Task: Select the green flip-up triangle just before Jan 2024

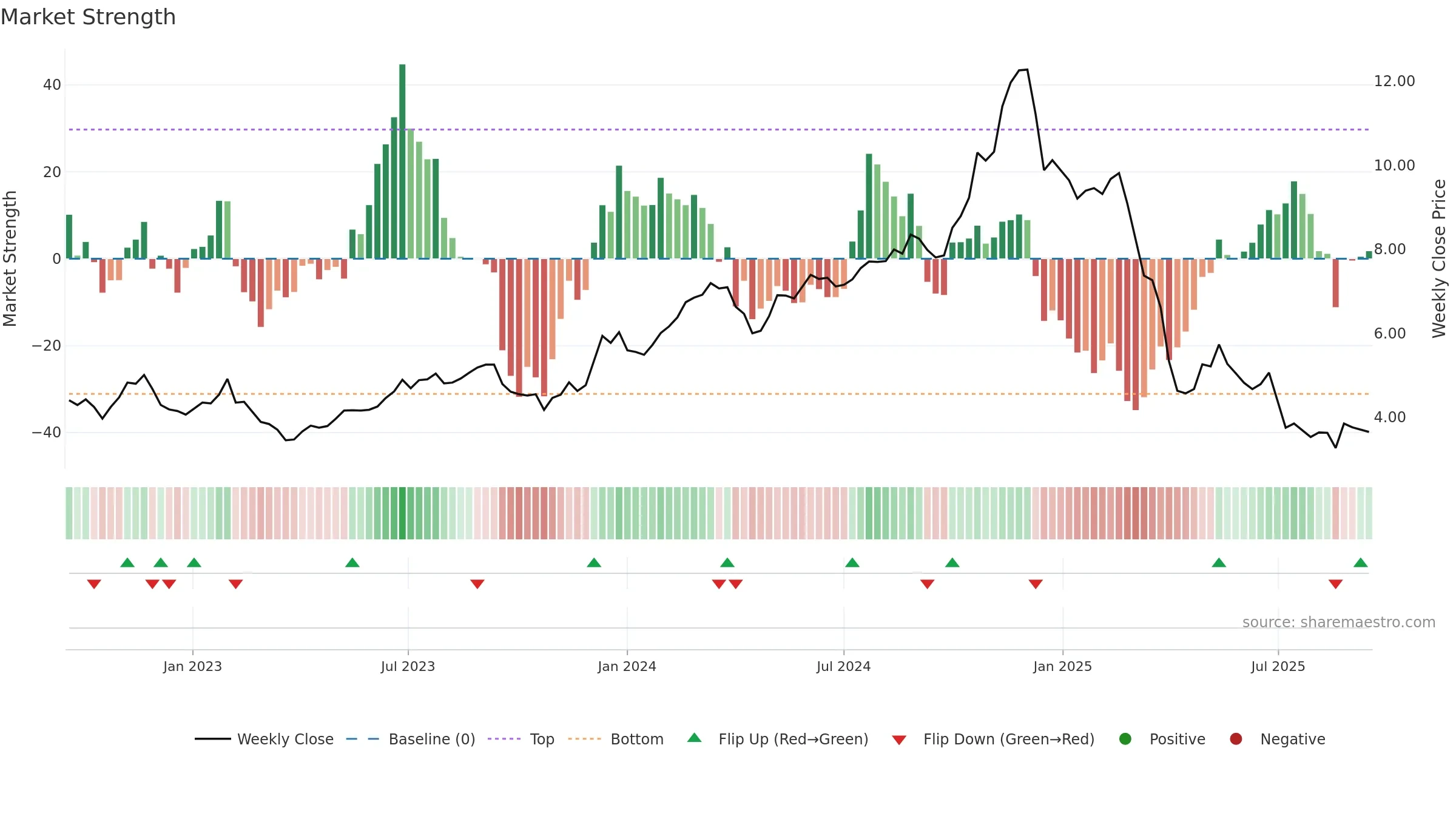Action: tap(594, 562)
